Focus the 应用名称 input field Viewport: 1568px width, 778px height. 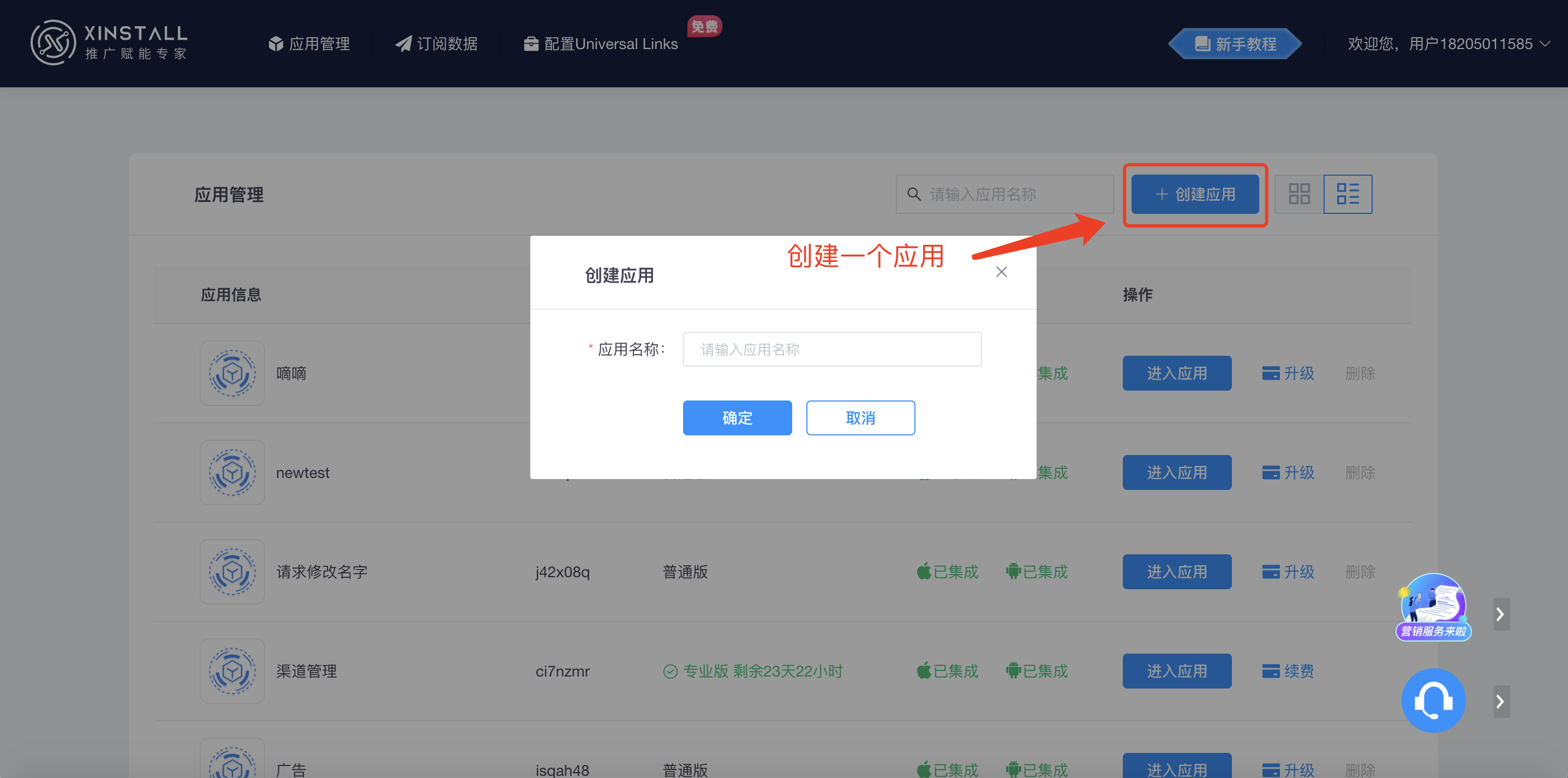831,349
